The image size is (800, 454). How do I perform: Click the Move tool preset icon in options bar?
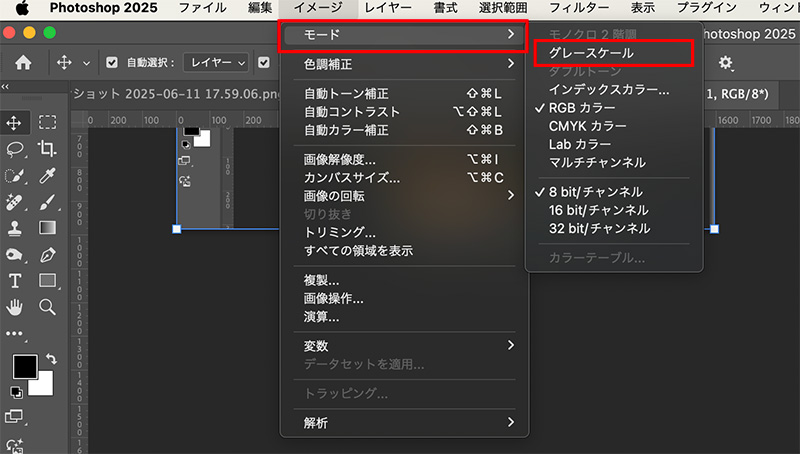click(64, 63)
